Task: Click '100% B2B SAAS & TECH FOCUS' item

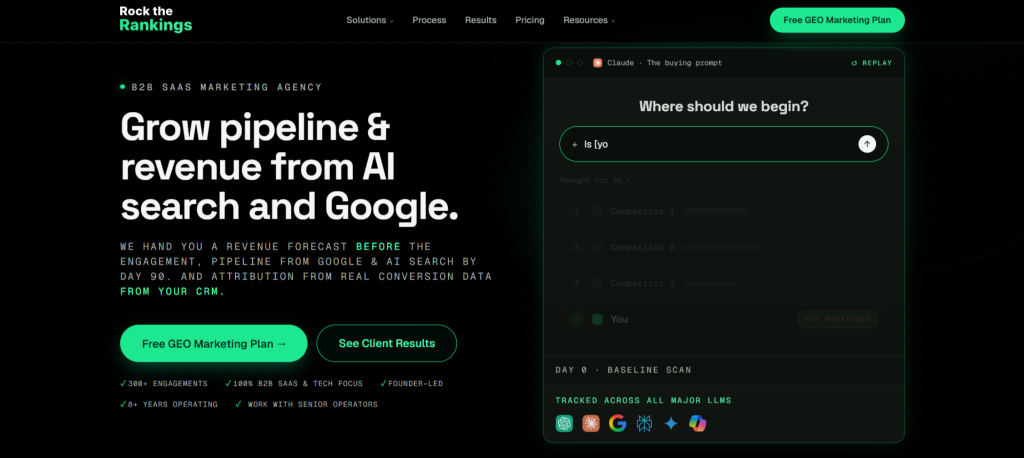Action: click(x=294, y=384)
